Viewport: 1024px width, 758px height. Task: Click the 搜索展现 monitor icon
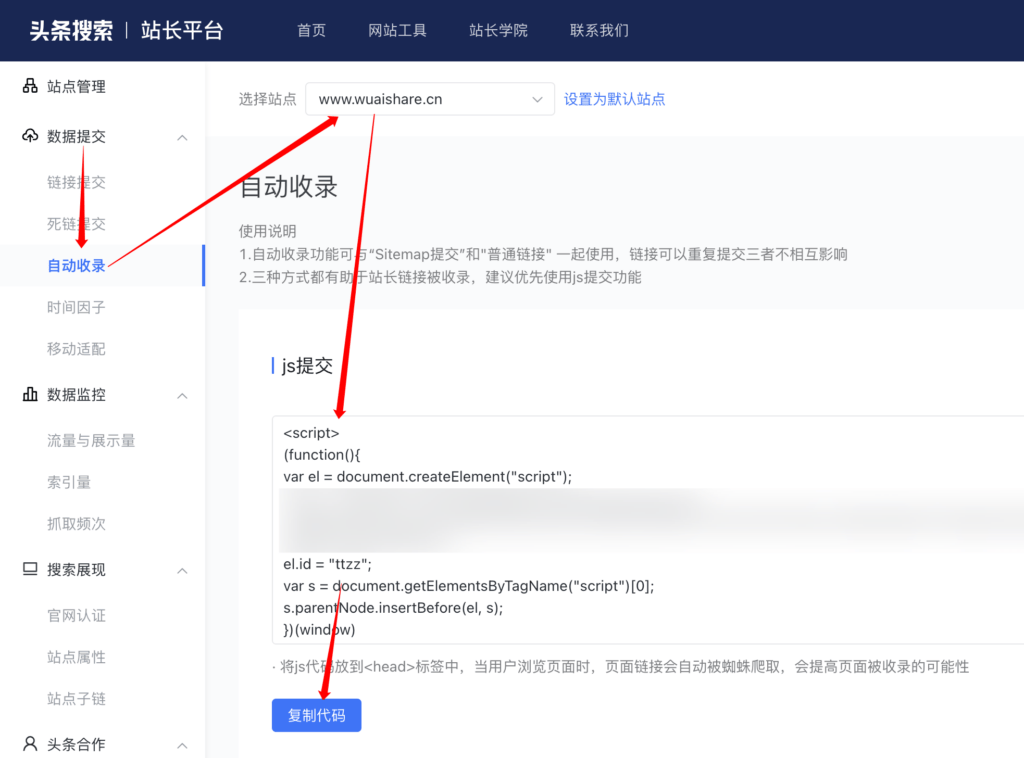click(30, 569)
